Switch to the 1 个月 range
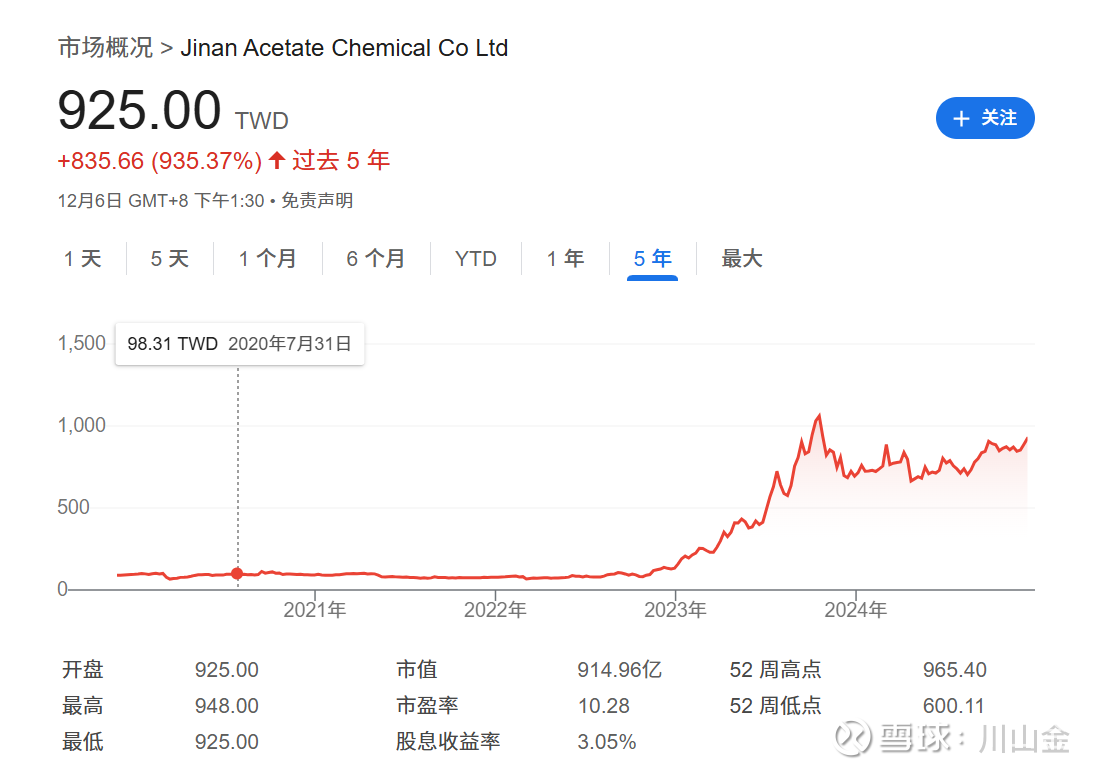 (267, 259)
